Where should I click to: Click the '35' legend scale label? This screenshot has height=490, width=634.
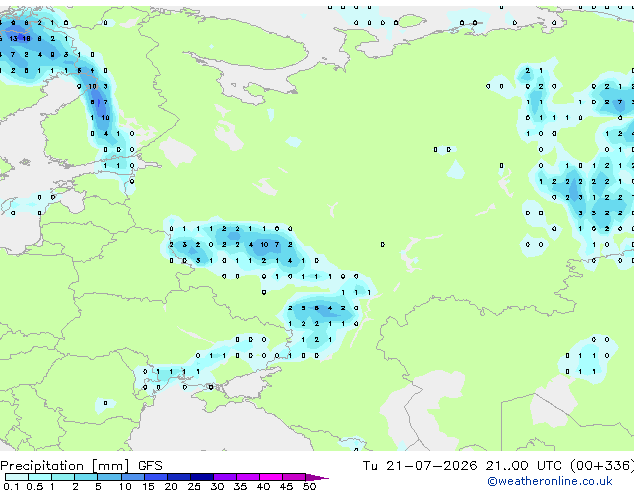click(x=240, y=486)
